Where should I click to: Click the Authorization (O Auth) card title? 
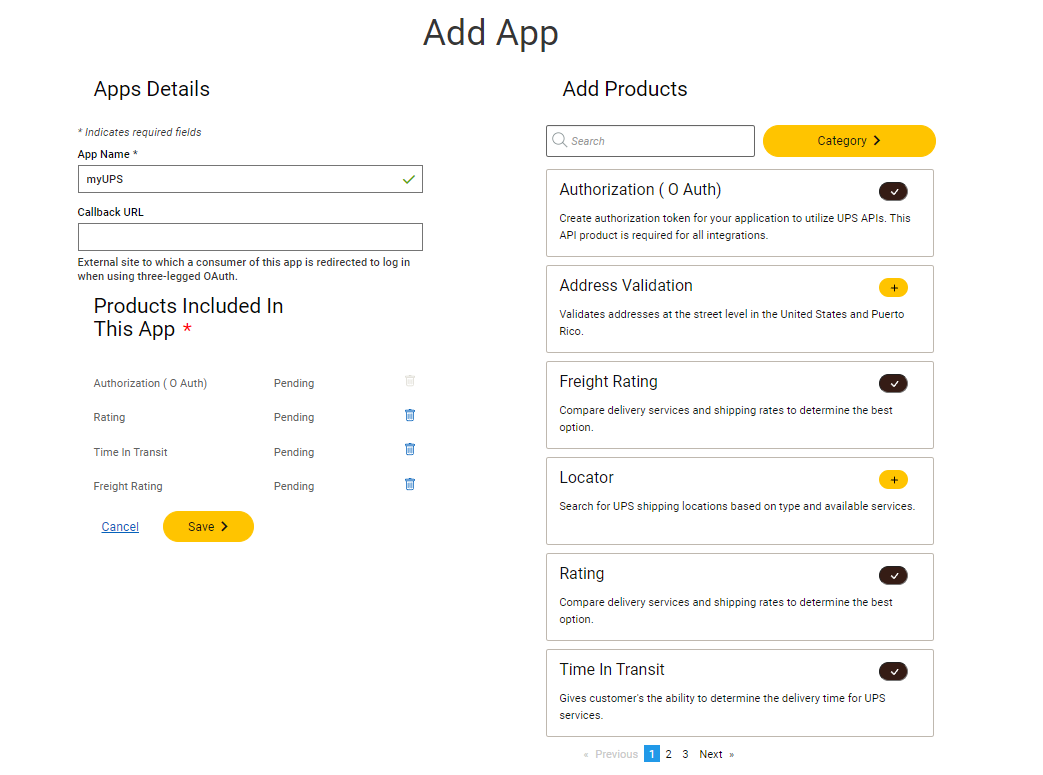[640, 190]
